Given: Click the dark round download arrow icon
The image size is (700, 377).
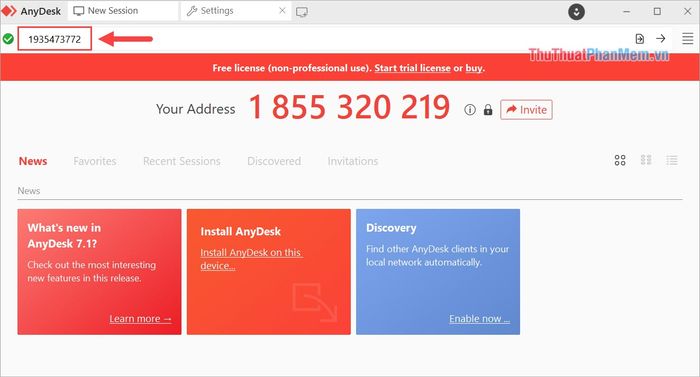Looking at the screenshot, I should (576, 12).
